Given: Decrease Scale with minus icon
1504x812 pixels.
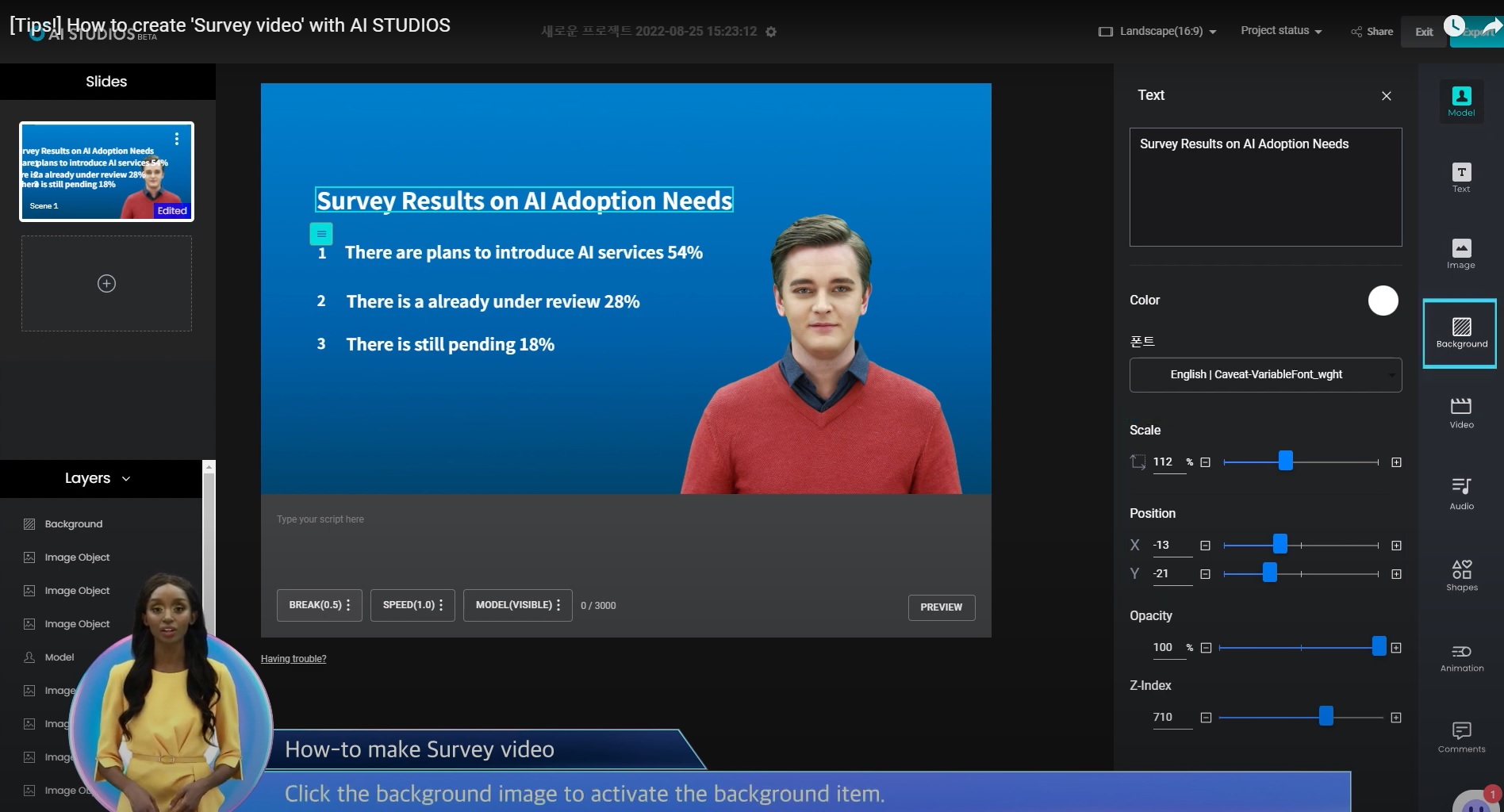Looking at the screenshot, I should 1205,462.
